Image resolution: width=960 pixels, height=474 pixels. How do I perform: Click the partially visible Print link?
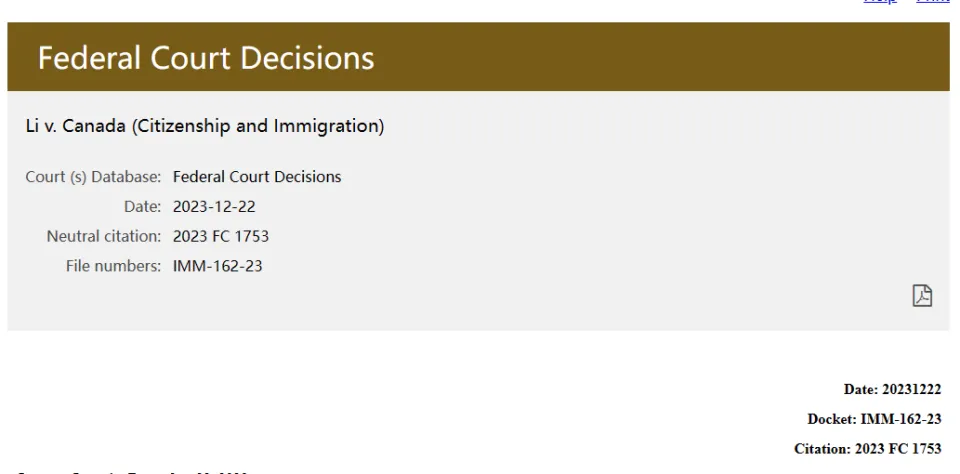[x=933, y=1]
